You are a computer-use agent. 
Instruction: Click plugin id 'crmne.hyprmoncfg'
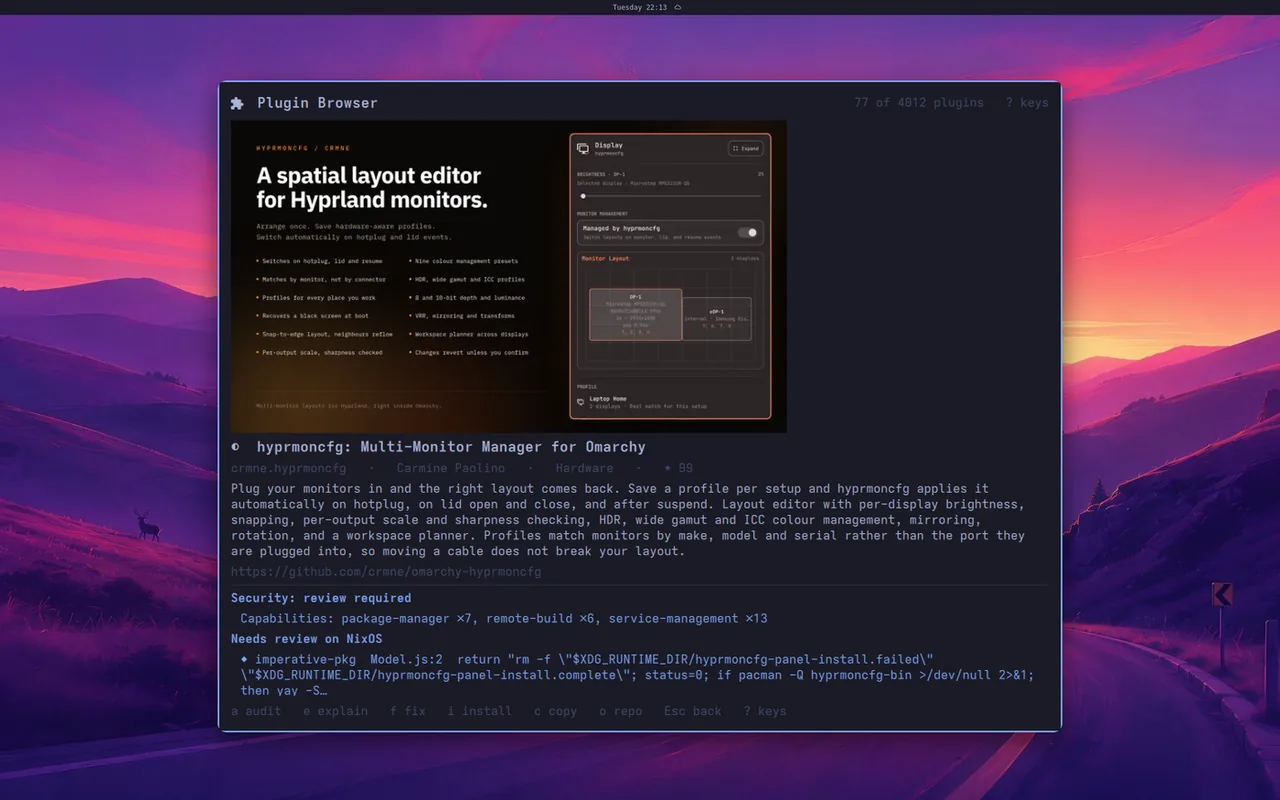[289, 468]
